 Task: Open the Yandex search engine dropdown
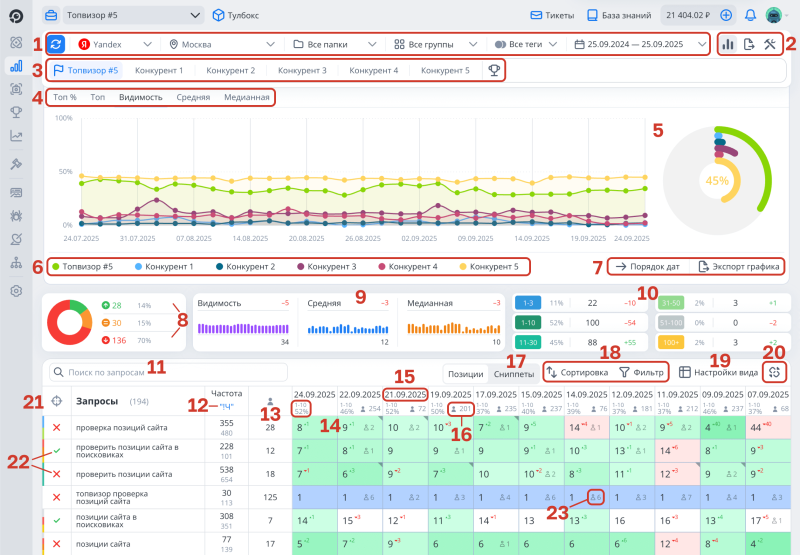click(115, 45)
